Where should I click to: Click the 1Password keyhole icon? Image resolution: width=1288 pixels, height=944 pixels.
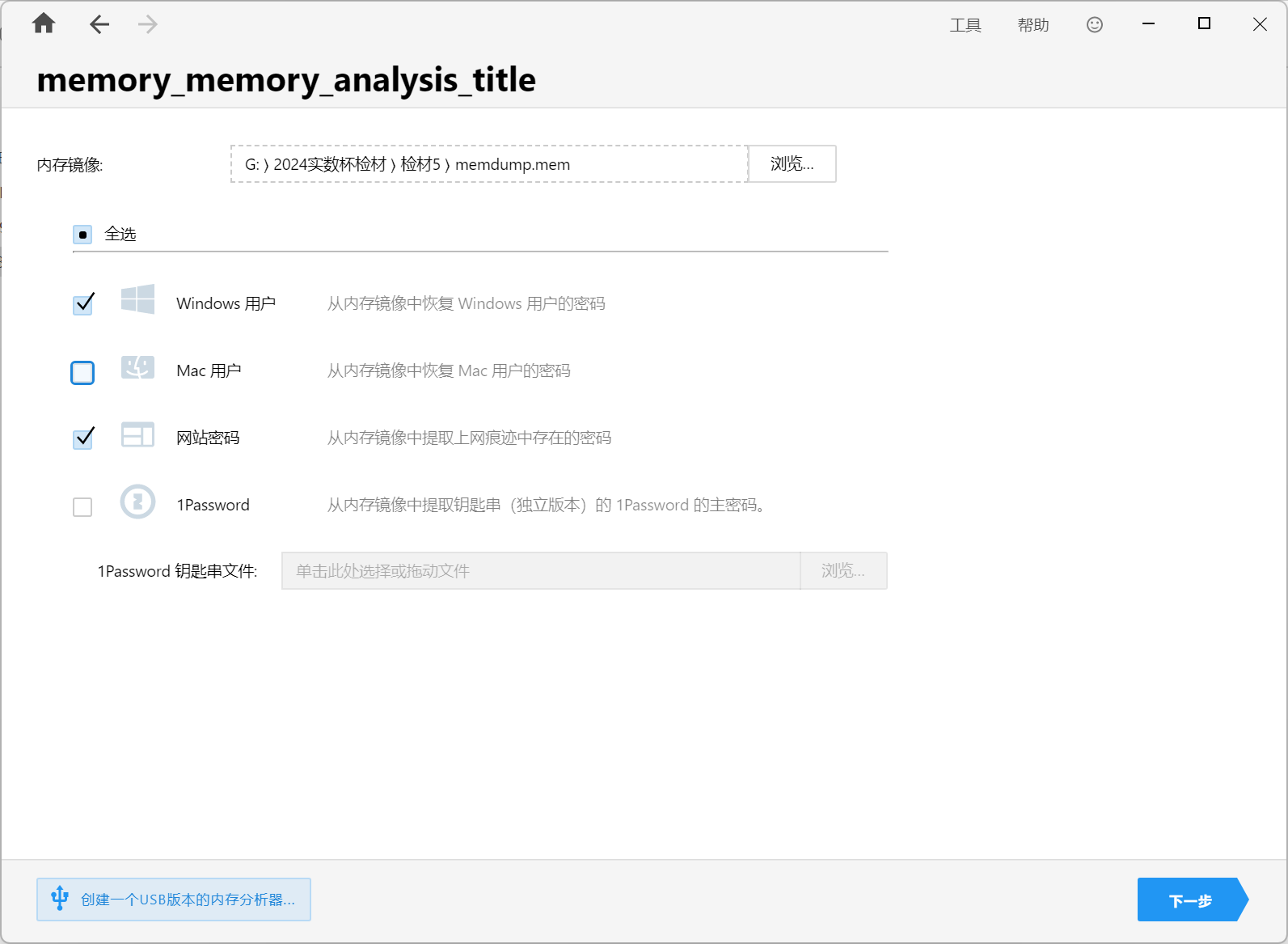137,502
